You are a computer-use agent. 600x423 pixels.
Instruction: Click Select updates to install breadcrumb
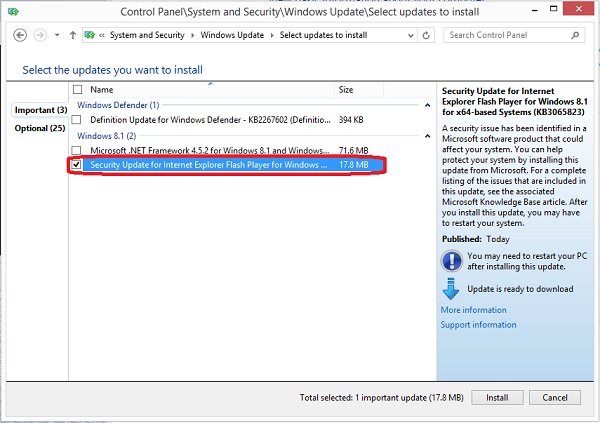[323, 35]
